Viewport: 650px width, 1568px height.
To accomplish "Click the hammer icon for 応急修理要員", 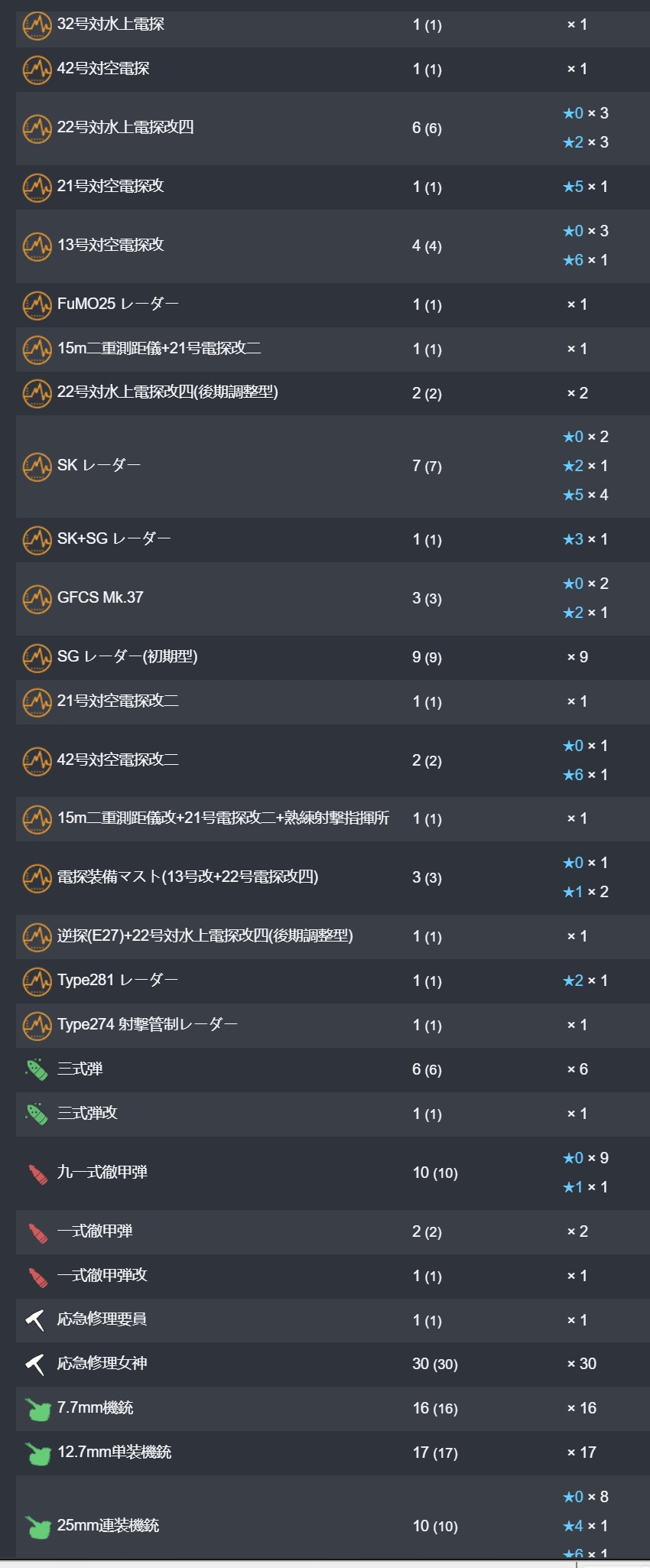I will coord(35,1320).
